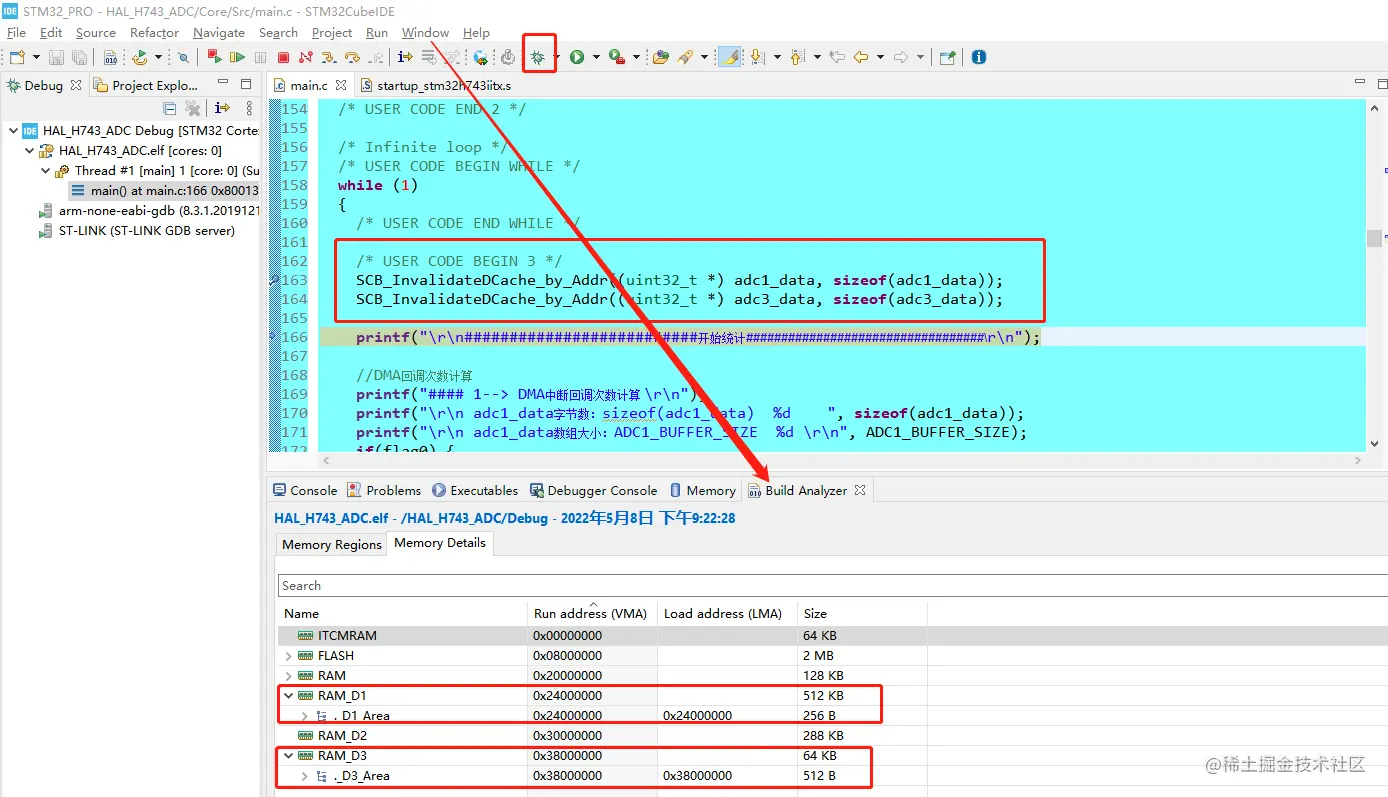Open the File menu
1388x797 pixels.
coord(16,33)
